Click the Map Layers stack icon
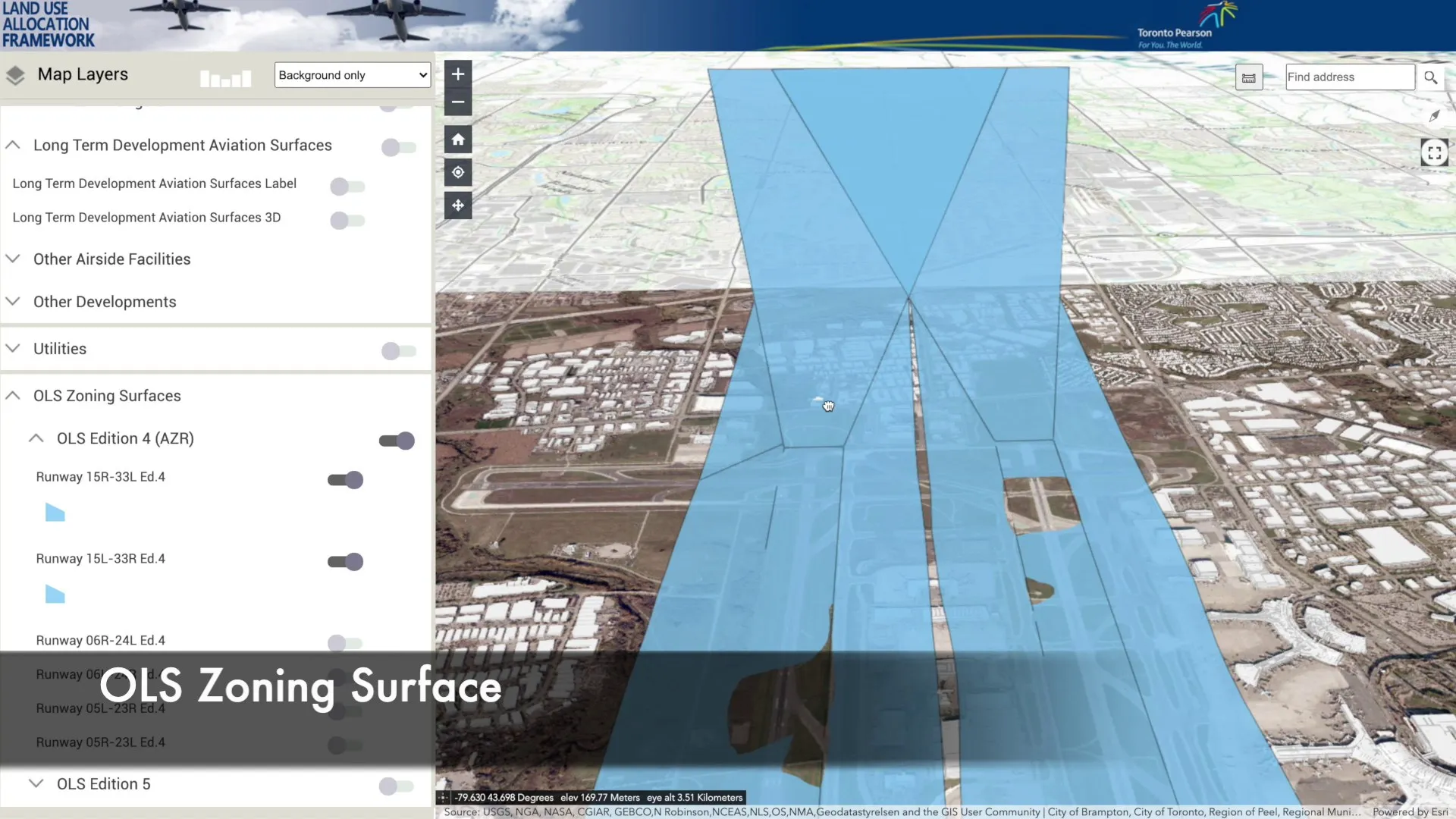This screenshot has height=819, width=1456. [15, 75]
